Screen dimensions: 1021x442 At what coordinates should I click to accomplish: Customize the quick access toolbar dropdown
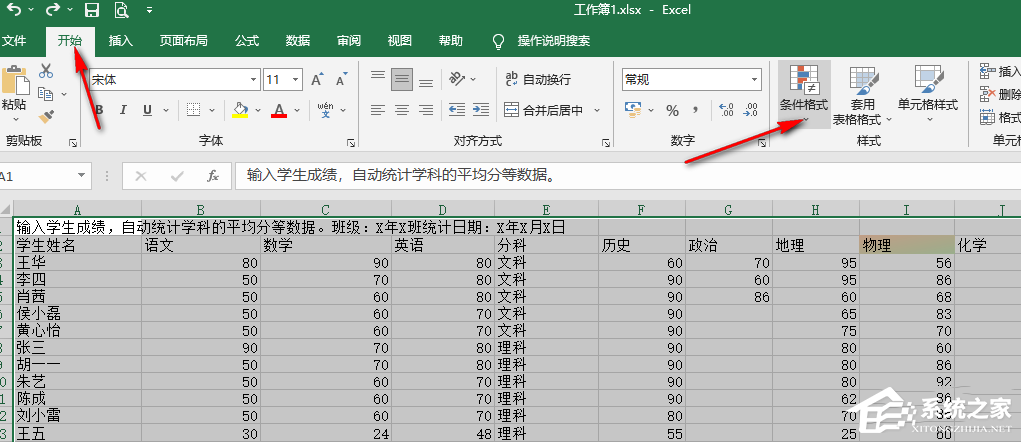coord(150,10)
